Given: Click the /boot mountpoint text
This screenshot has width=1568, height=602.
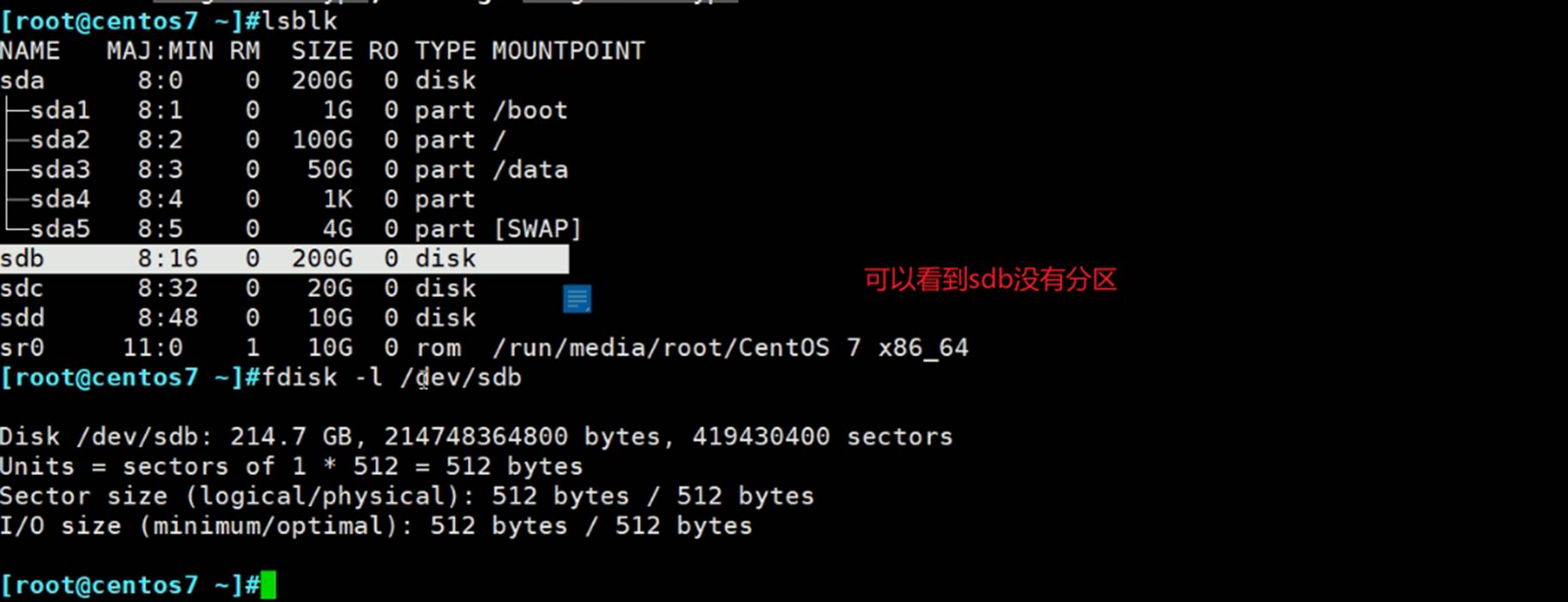Looking at the screenshot, I should tap(530, 111).
